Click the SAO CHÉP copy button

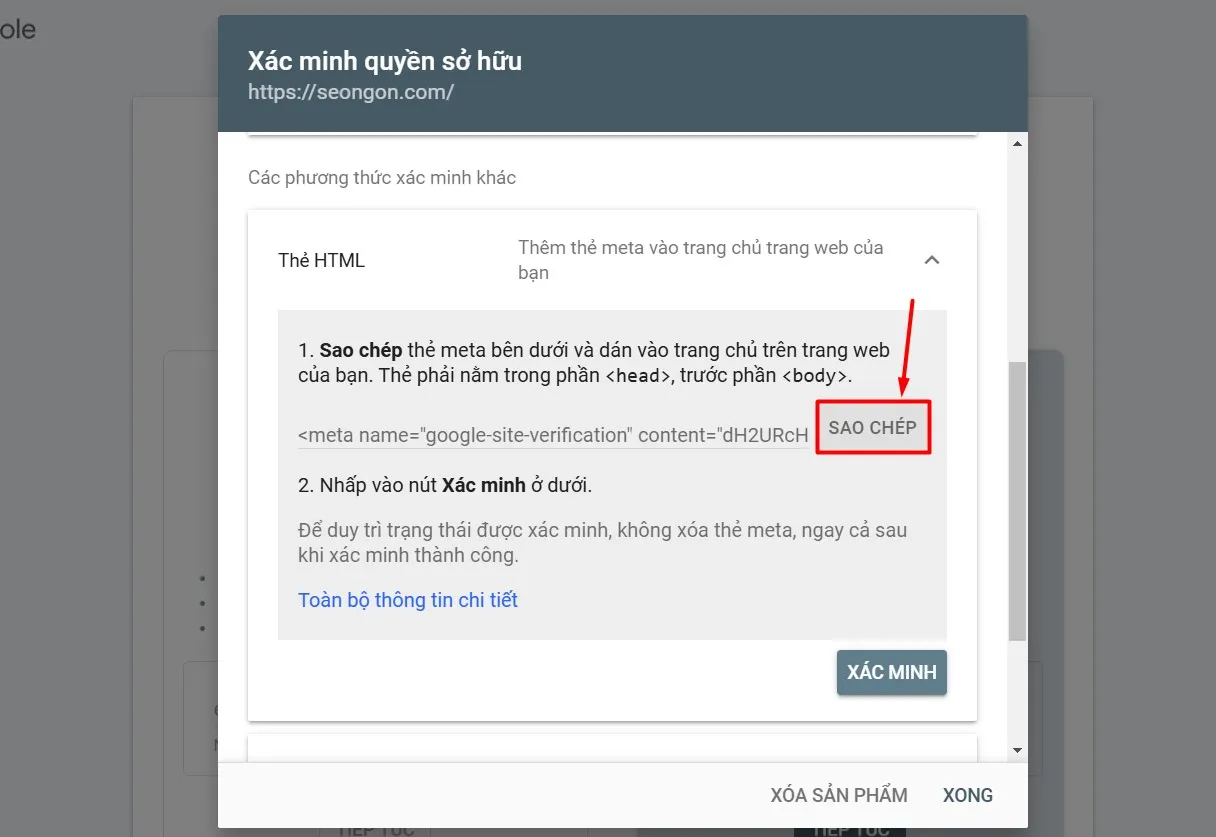[x=873, y=427]
